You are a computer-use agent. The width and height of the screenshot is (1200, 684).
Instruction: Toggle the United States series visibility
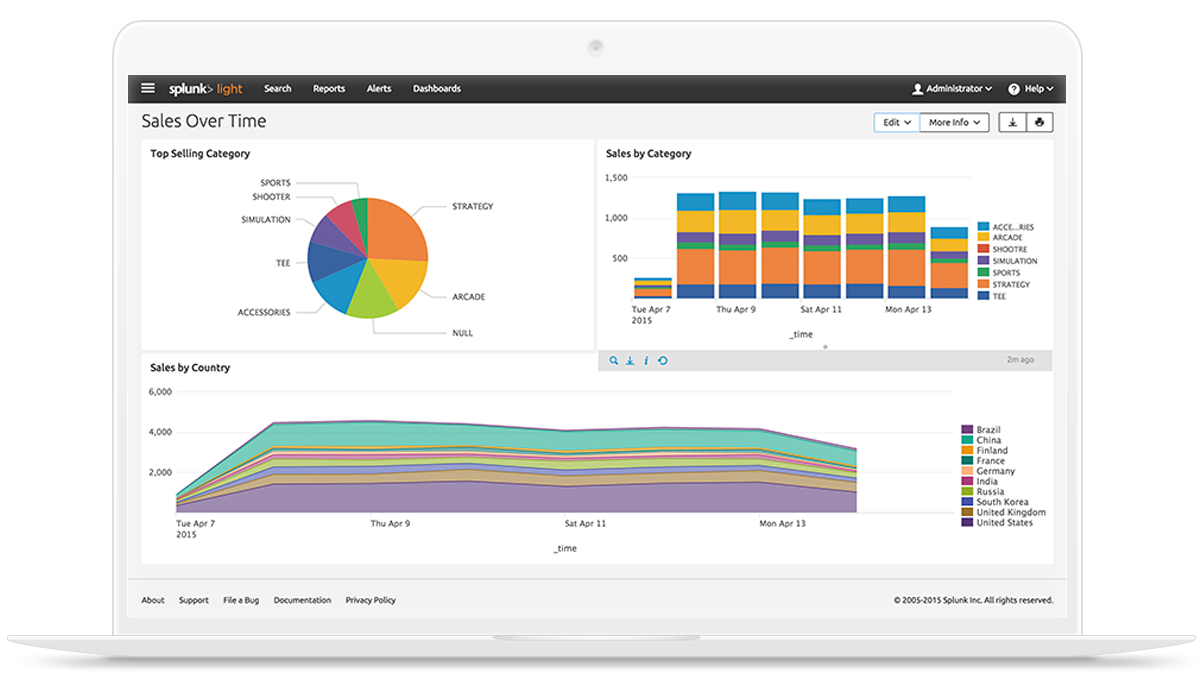coord(1000,522)
